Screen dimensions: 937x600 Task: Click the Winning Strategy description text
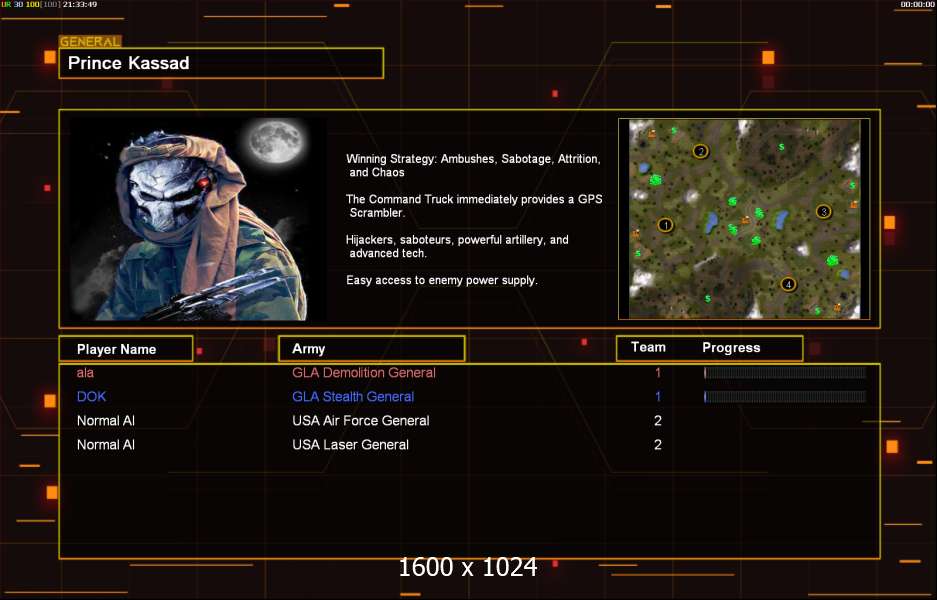click(x=473, y=166)
